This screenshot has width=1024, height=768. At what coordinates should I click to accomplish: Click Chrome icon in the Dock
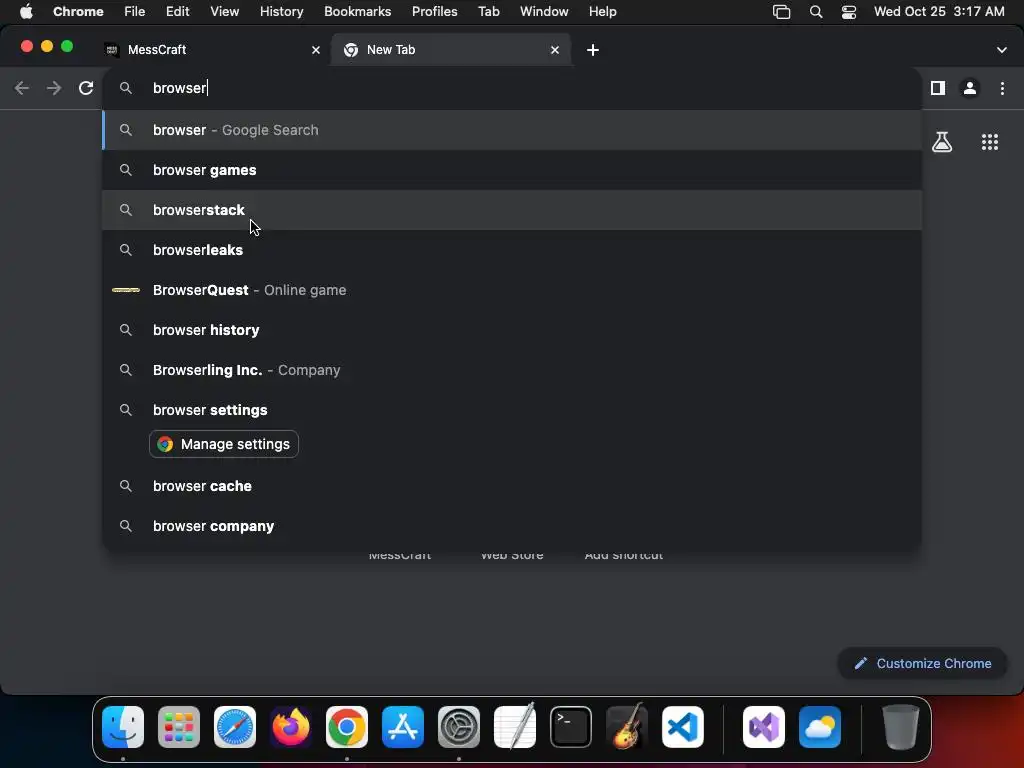(x=347, y=726)
